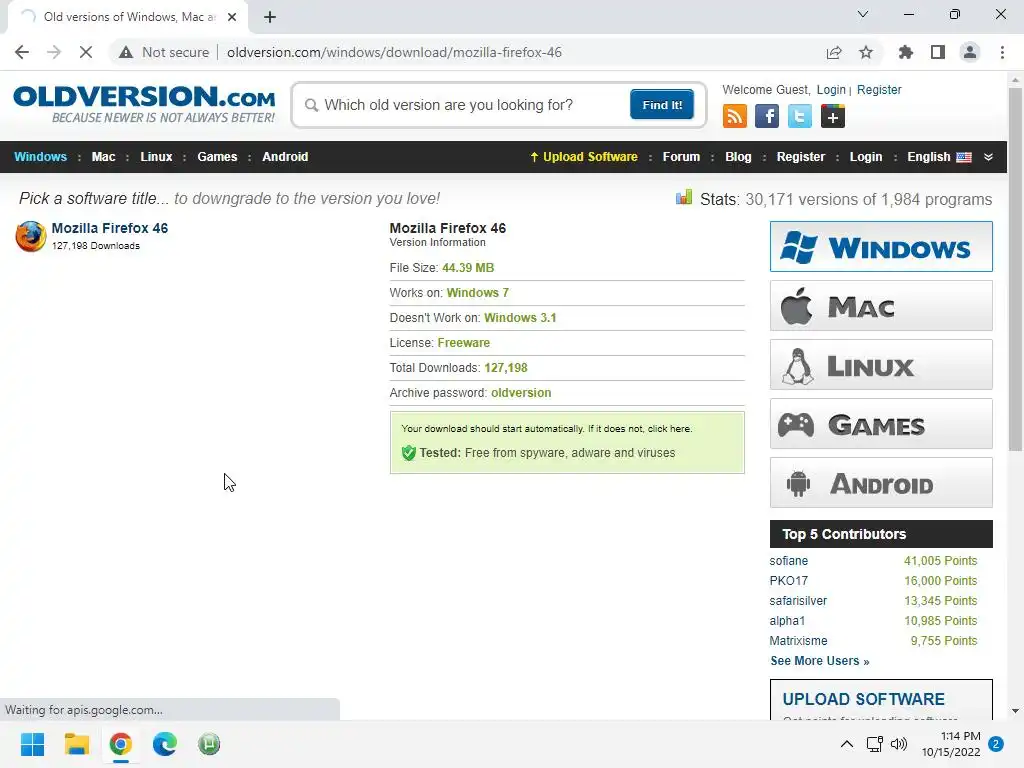The image size is (1024, 768).
Task: Click the download click here message
Action: click(547, 428)
